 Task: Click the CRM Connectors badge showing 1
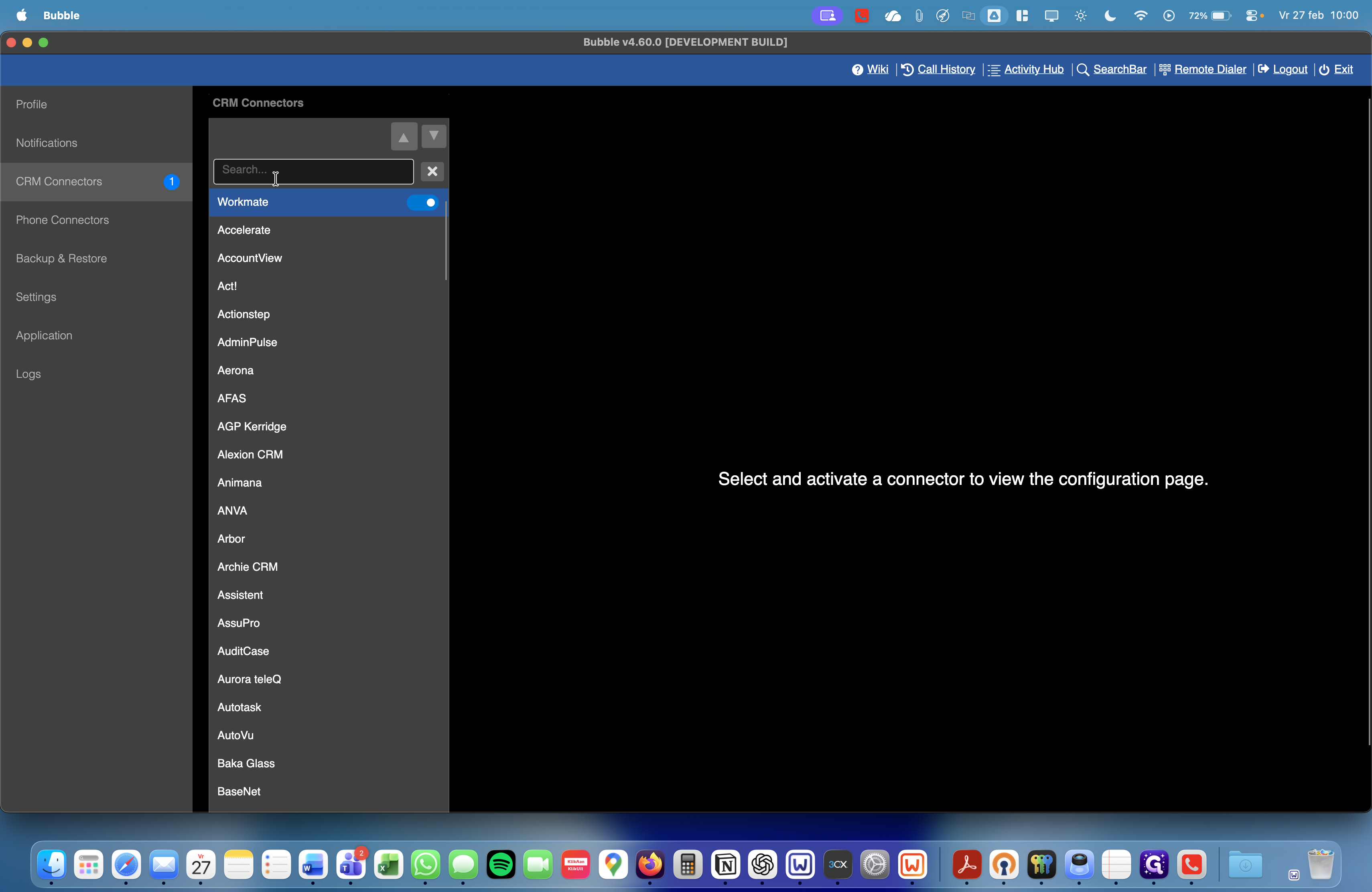(171, 182)
